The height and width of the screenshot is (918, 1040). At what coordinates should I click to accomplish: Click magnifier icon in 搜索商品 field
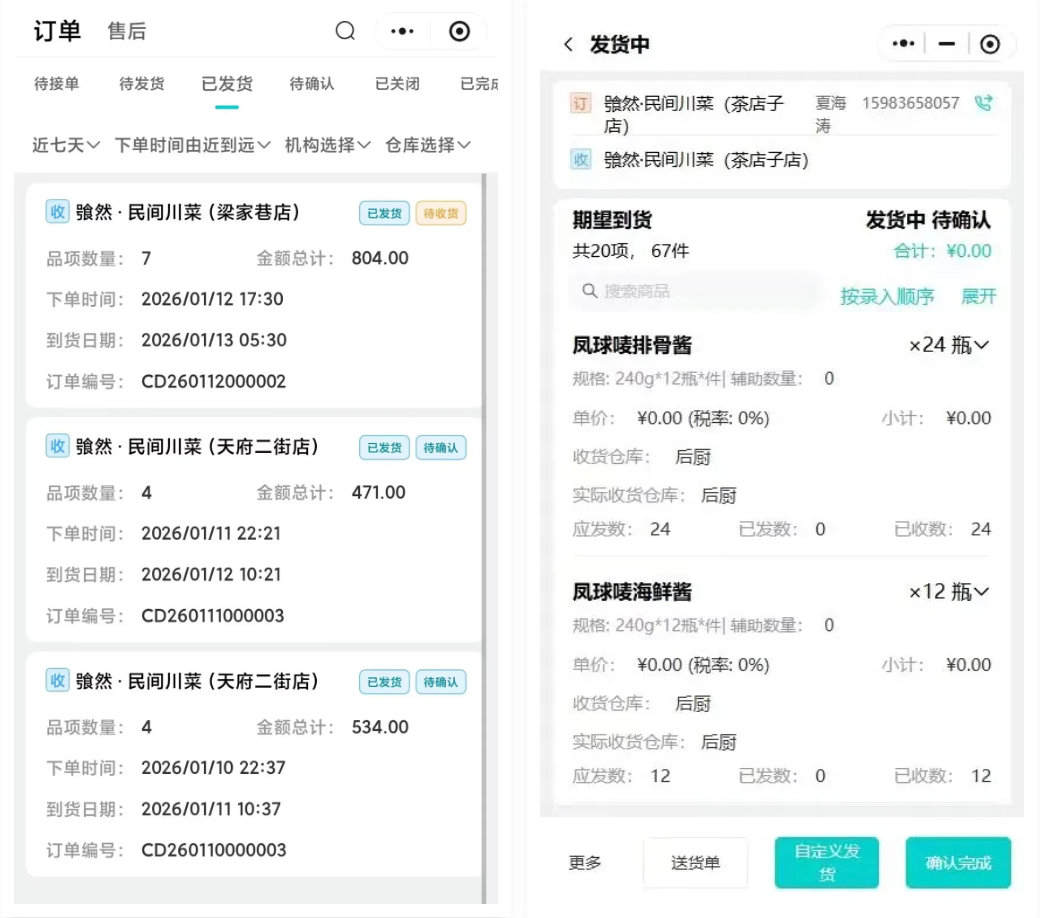pyautogui.click(x=589, y=291)
